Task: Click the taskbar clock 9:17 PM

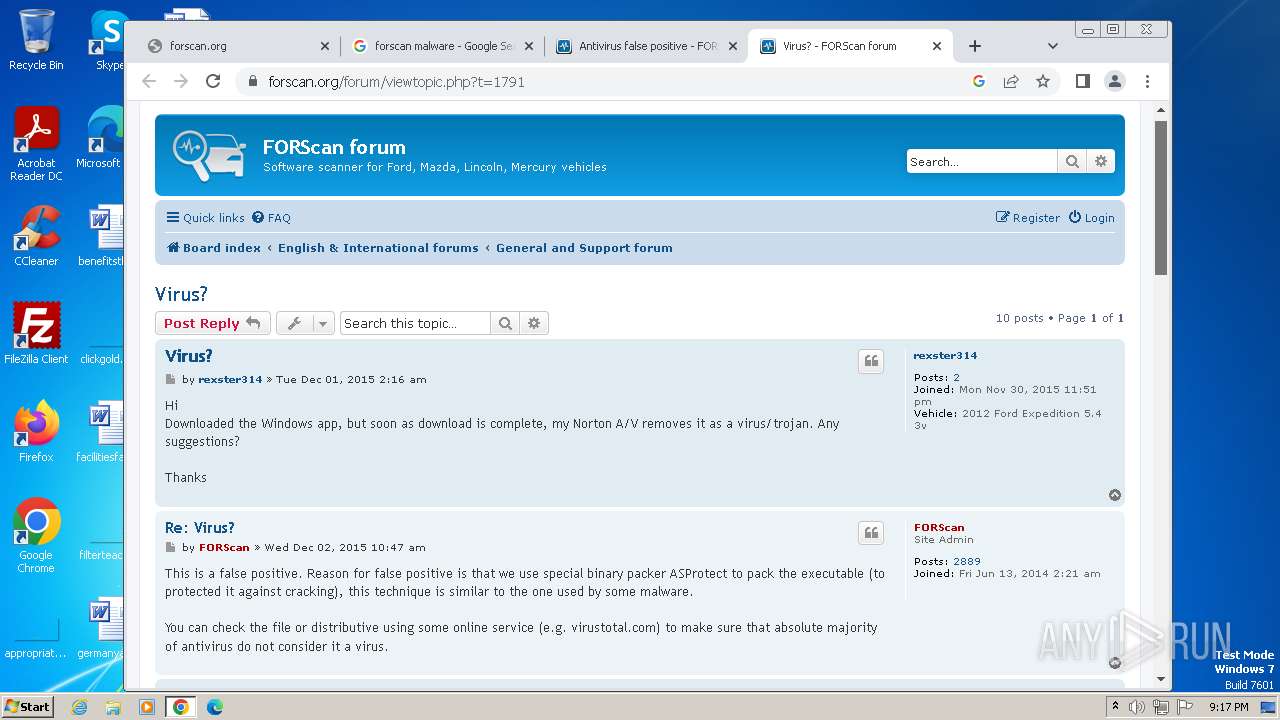Action: click(1228, 707)
